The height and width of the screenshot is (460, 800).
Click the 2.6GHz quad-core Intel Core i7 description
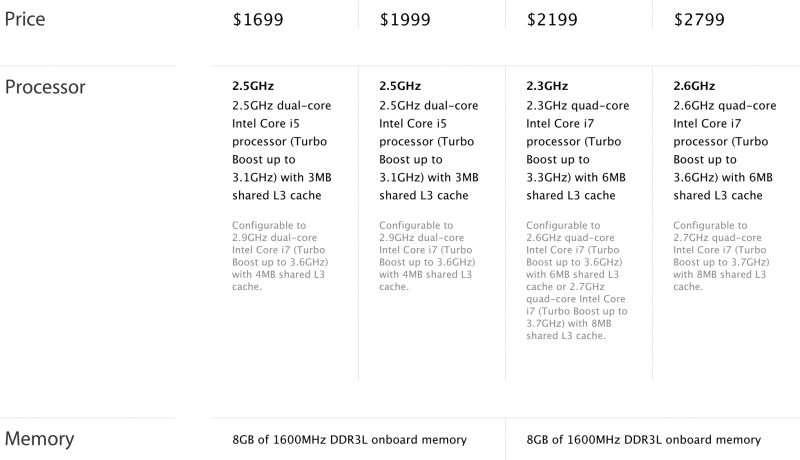(723, 150)
